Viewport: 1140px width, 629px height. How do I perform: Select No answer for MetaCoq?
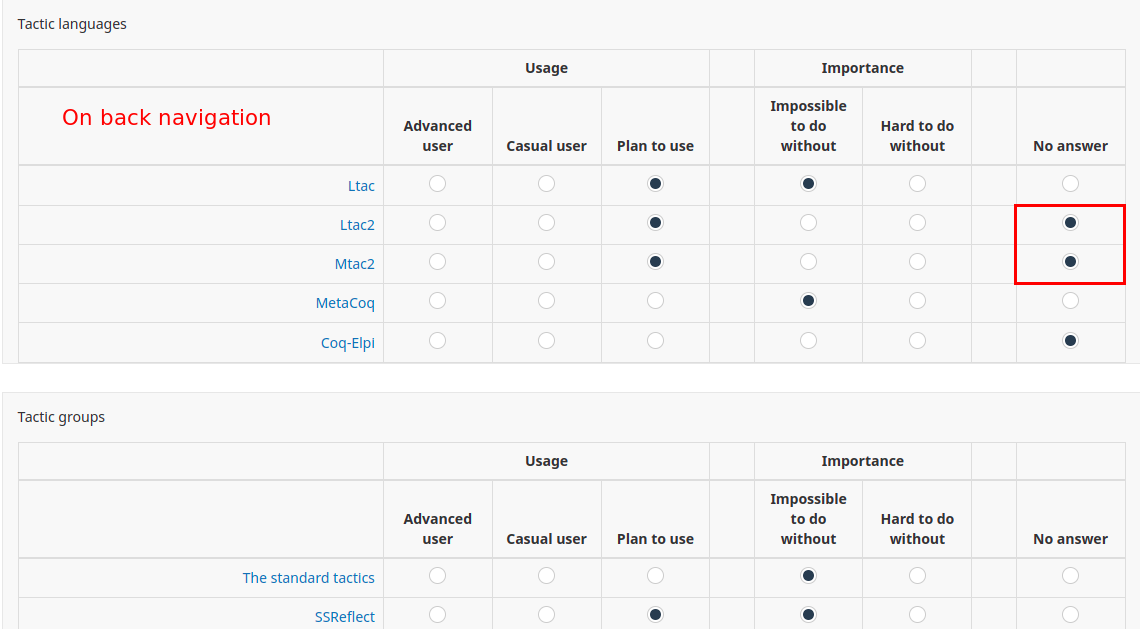[x=1070, y=301]
